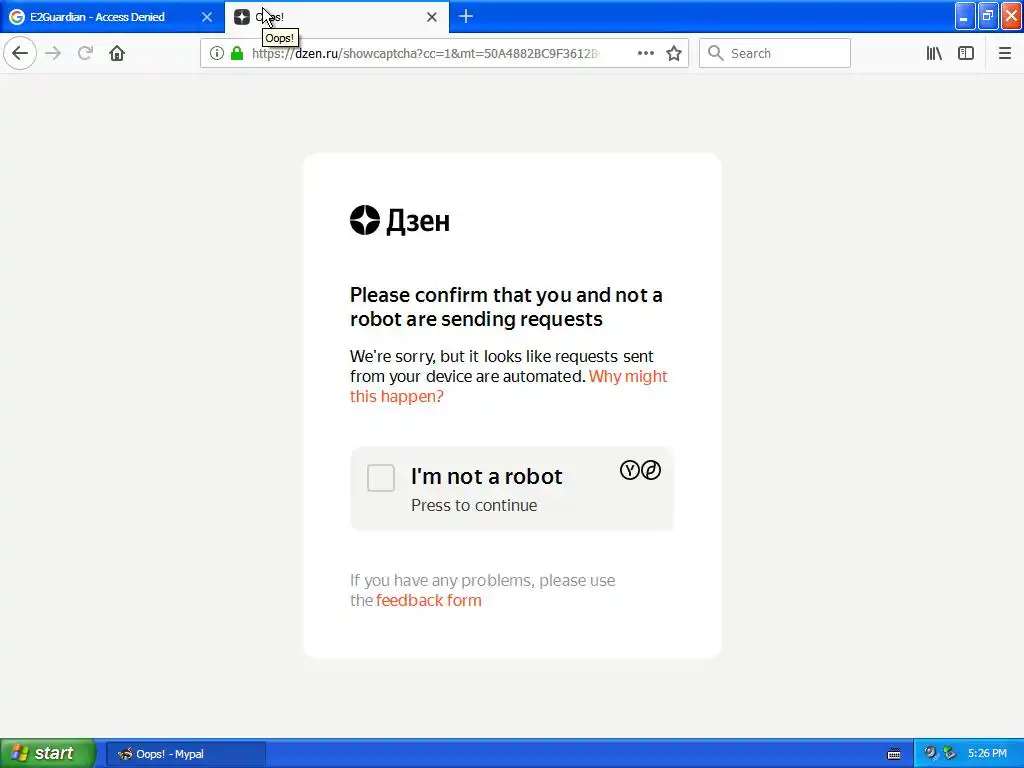Click the Press to continue captcha text
Screen dimensions: 1024x768
click(474, 505)
